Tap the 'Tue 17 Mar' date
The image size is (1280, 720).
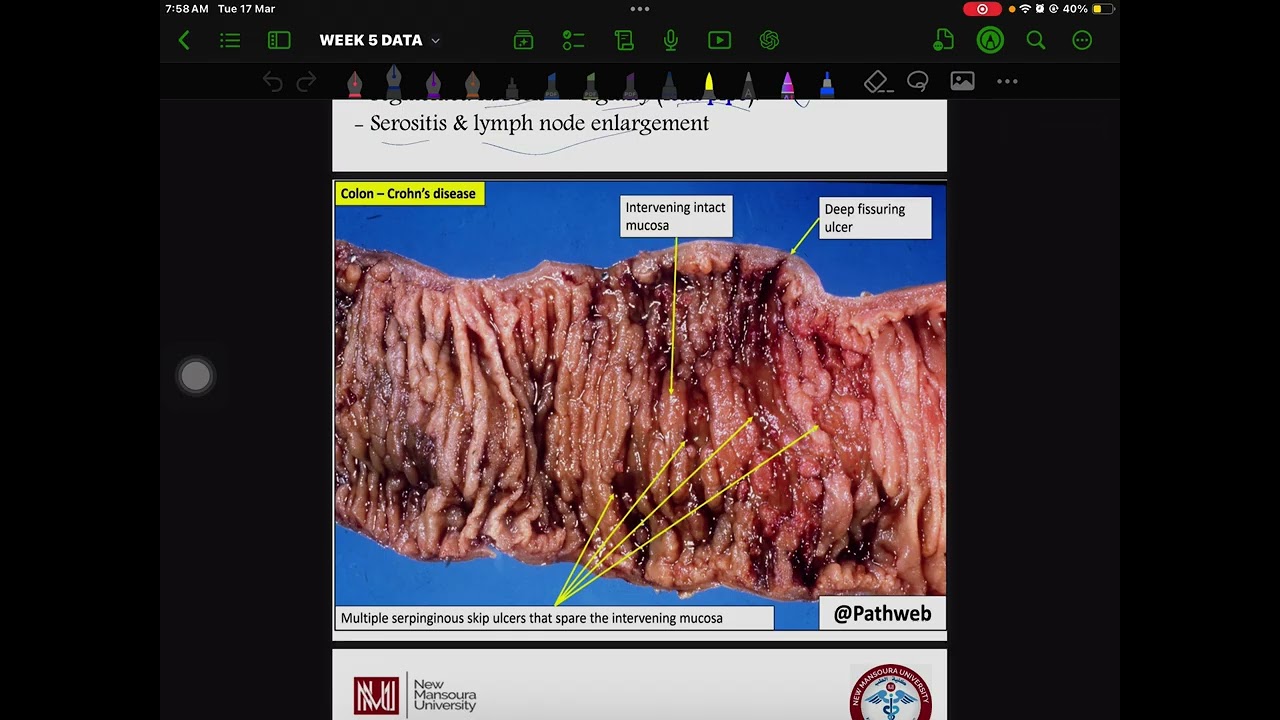246,9
